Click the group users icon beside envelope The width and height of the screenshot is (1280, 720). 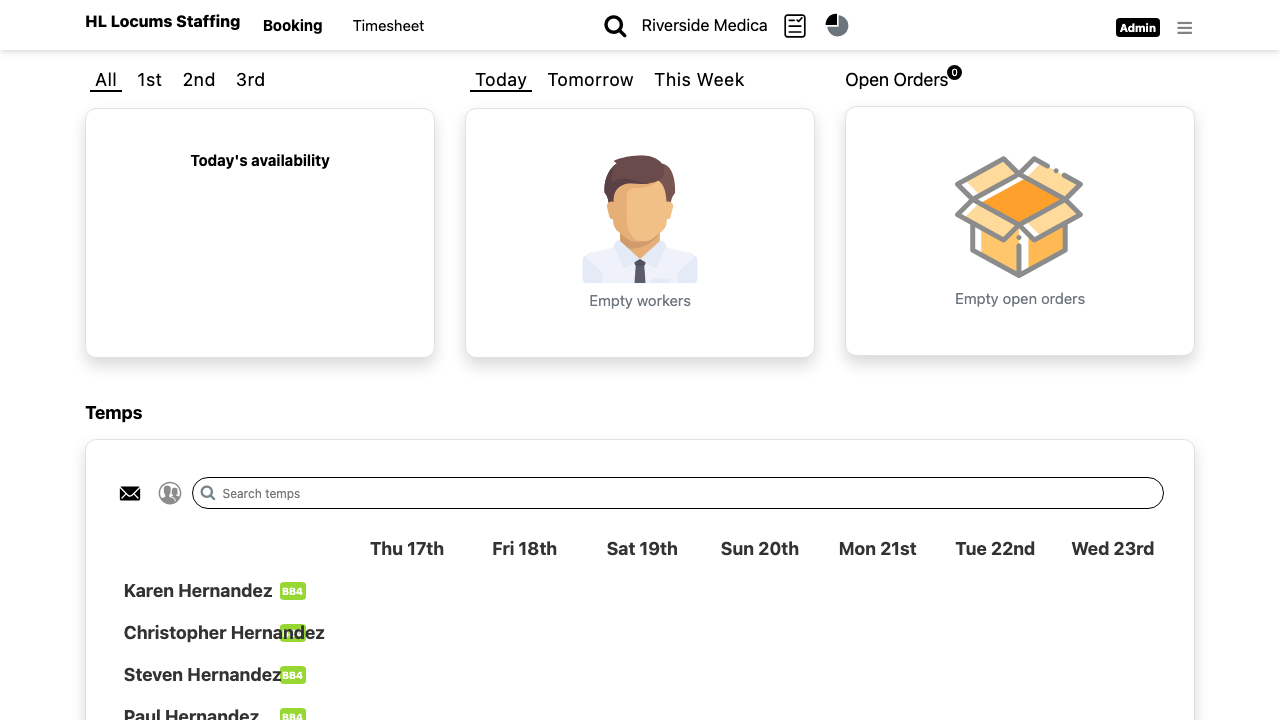(170, 493)
